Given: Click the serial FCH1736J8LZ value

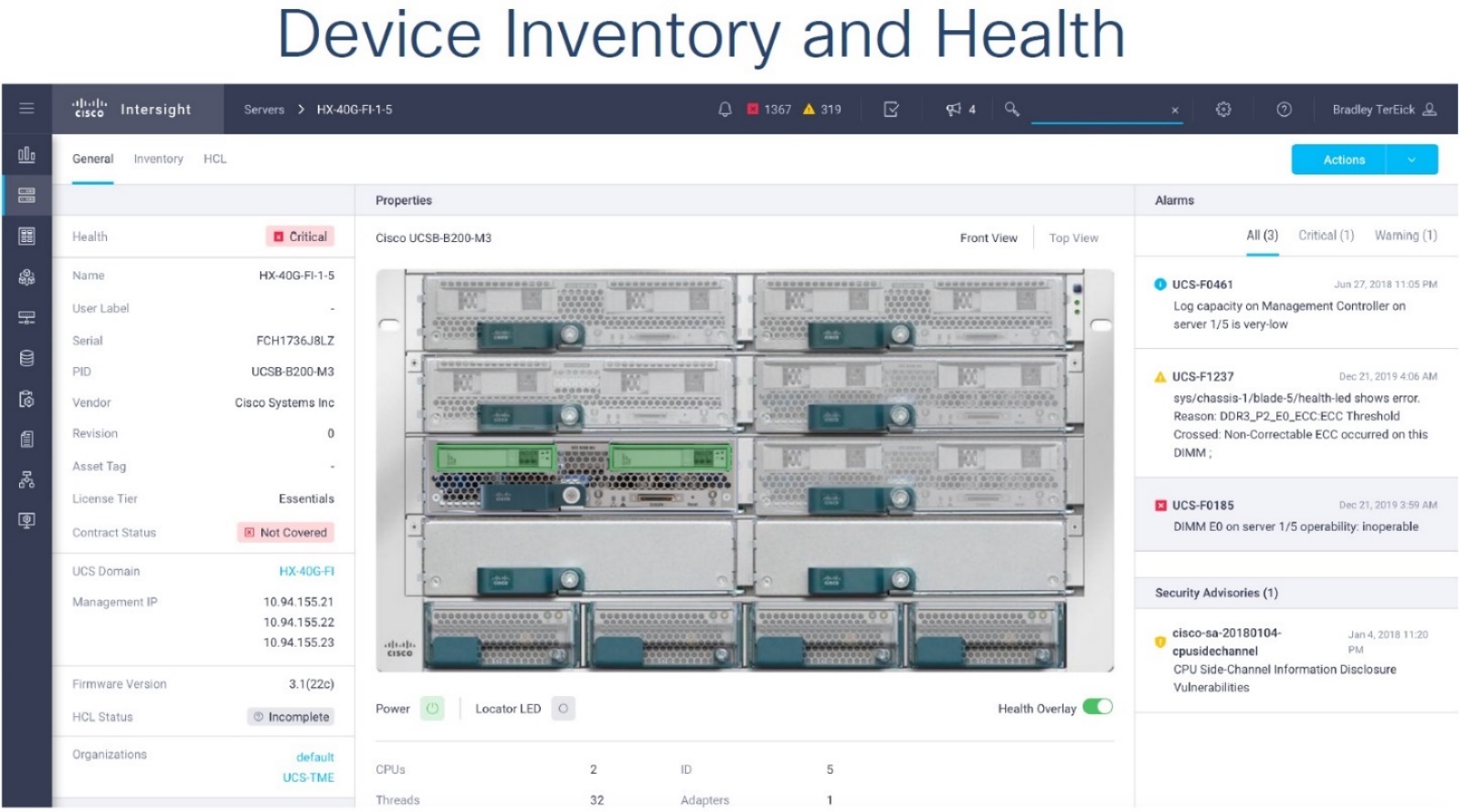Looking at the screenshot, I should click(295, 341).
